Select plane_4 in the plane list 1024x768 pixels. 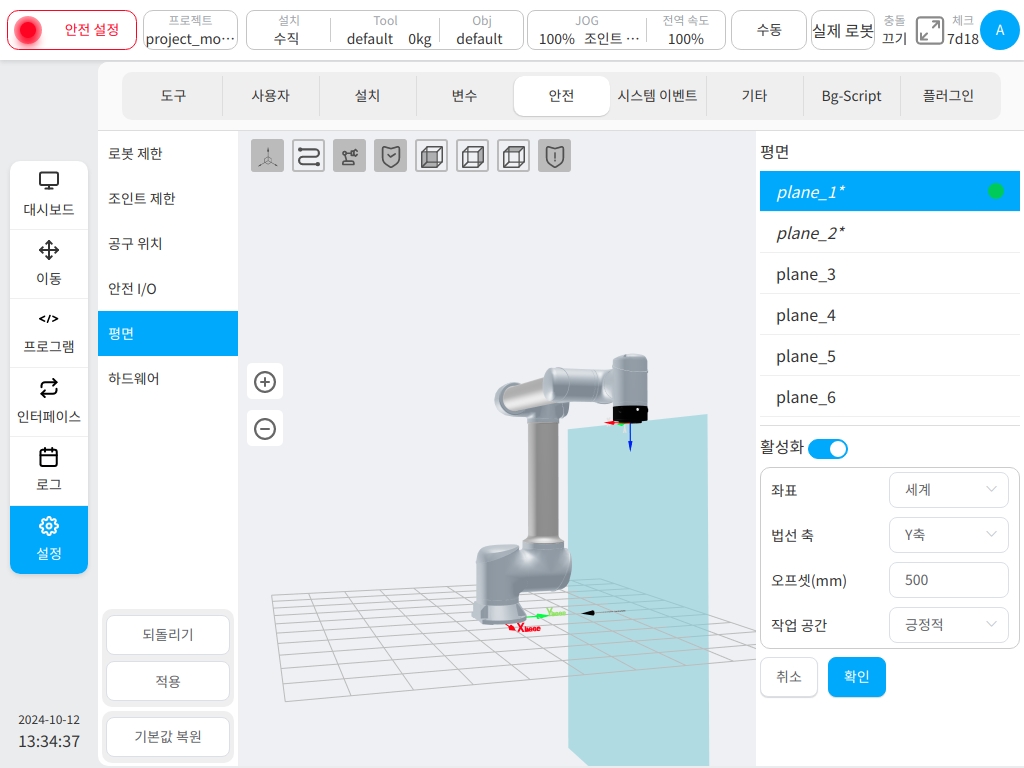click(889, 315)
